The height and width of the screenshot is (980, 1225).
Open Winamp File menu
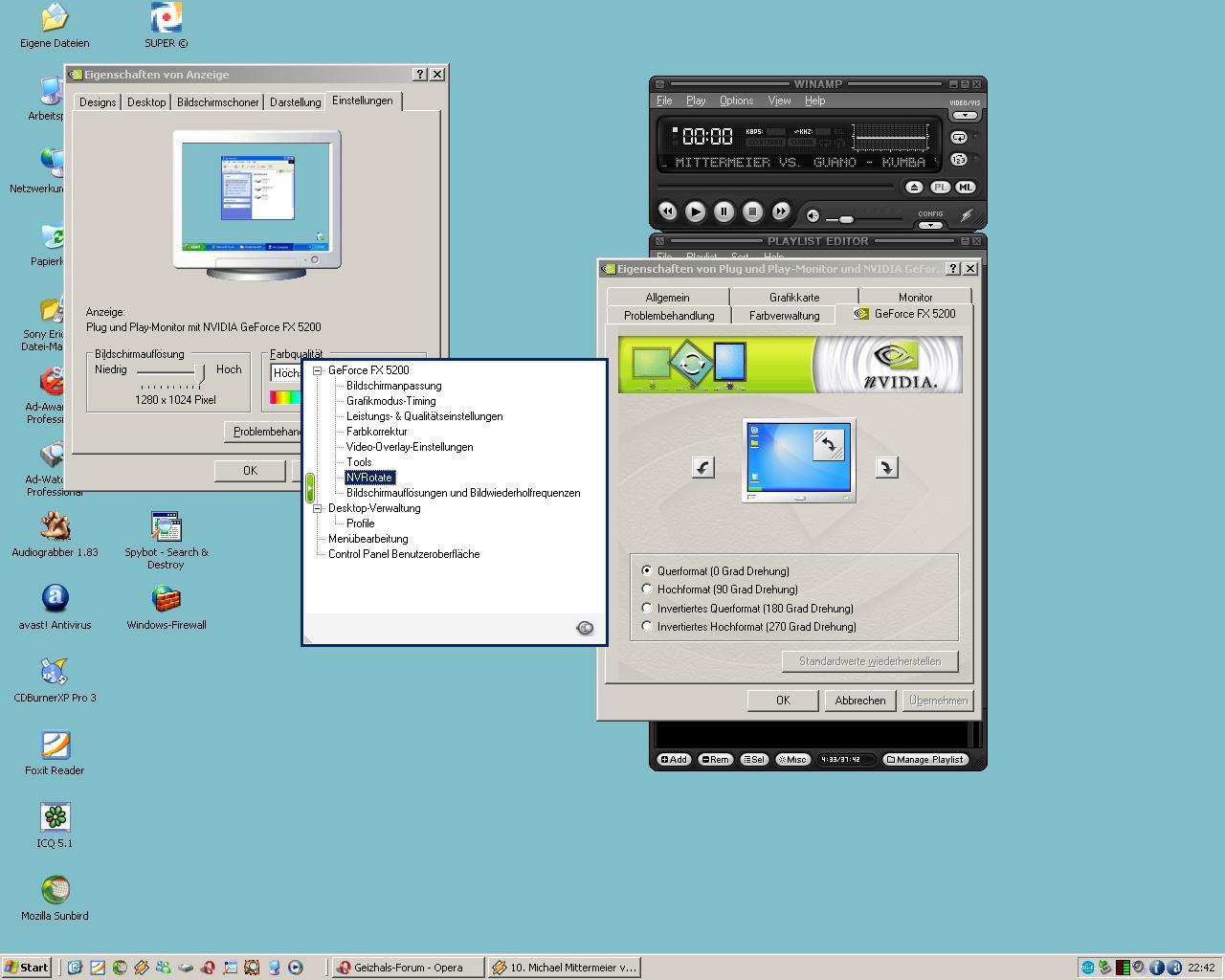tap(664, 100)
